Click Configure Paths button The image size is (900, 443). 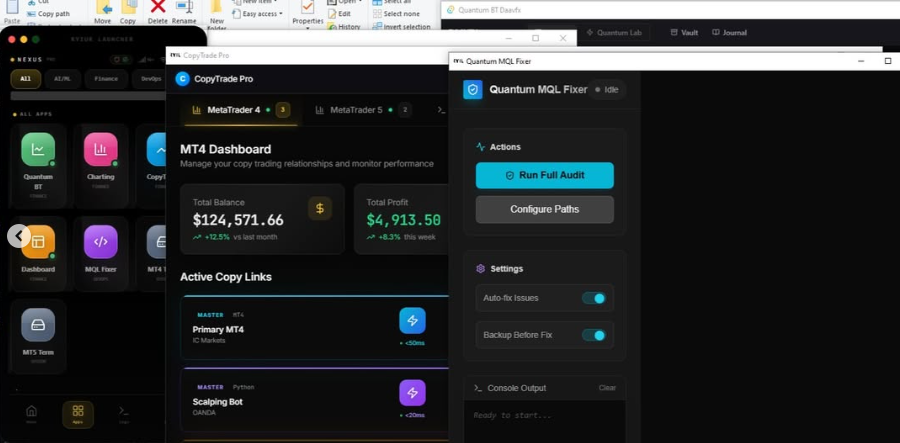pos(545,209)
